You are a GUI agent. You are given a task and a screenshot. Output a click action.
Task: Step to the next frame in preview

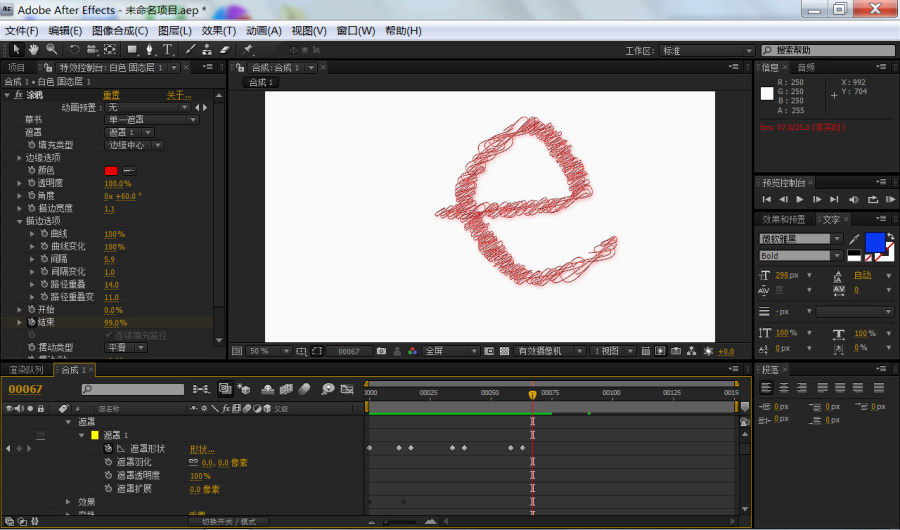817,199
